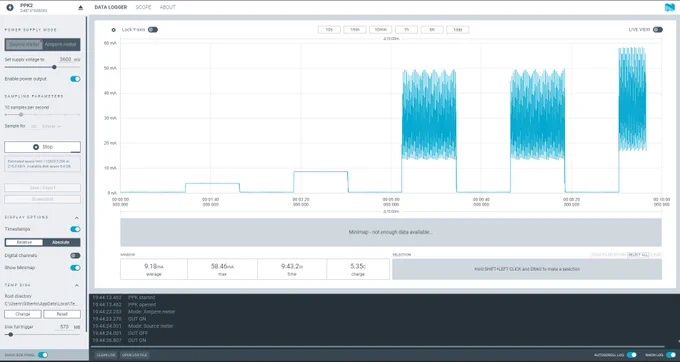Viewport: 680px width, 362px height.
Task: Click the Screenshot button
Action: point(42,199)
